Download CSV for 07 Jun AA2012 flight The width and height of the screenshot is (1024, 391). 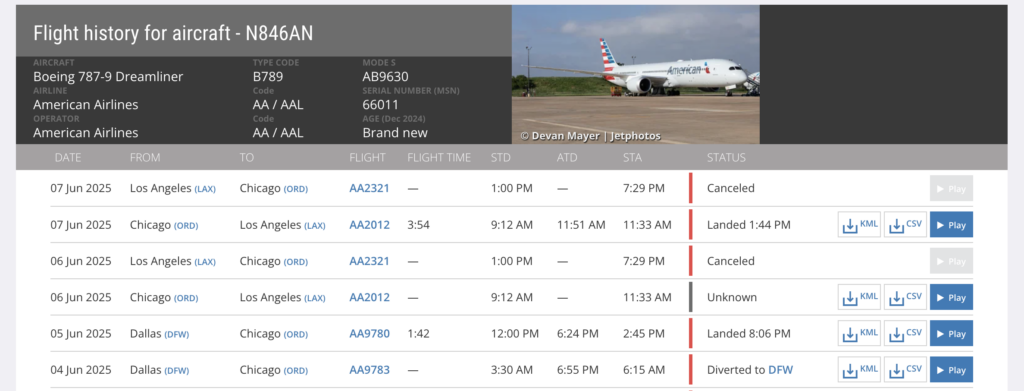[x=905, y=225]
